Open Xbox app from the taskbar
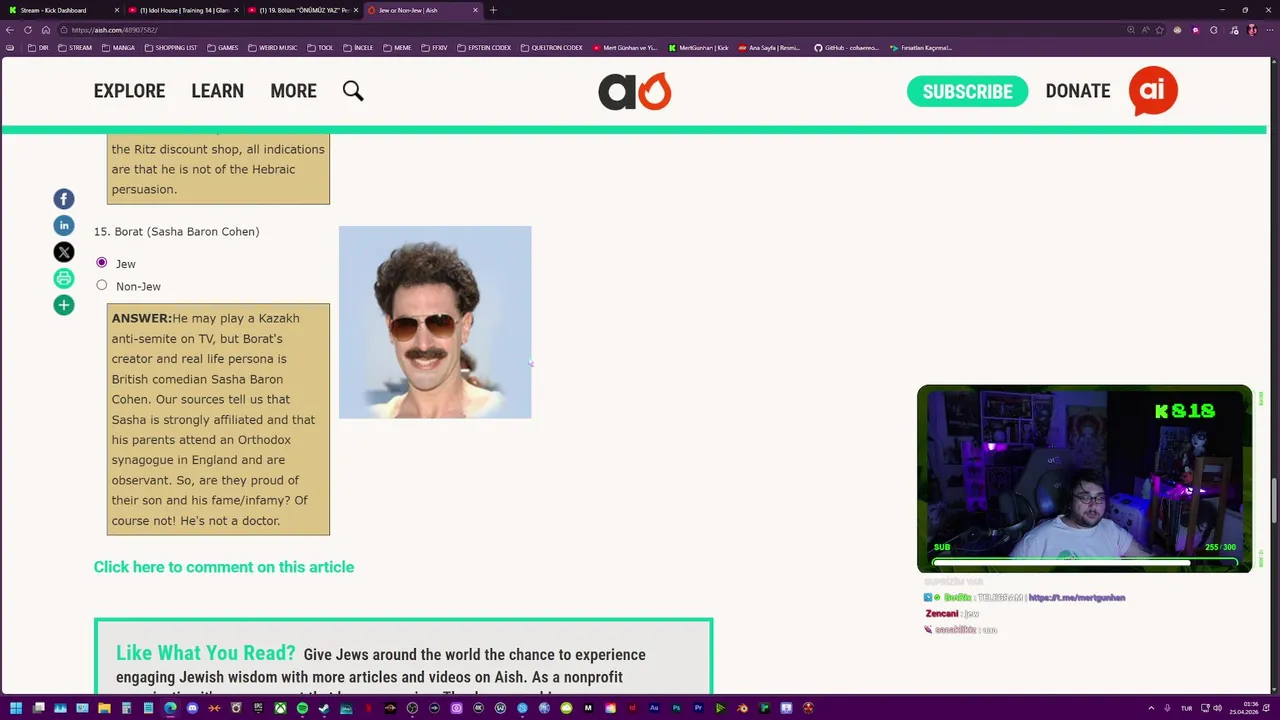The height and width of the screenshot is (720, 1280). click(280, 708)
